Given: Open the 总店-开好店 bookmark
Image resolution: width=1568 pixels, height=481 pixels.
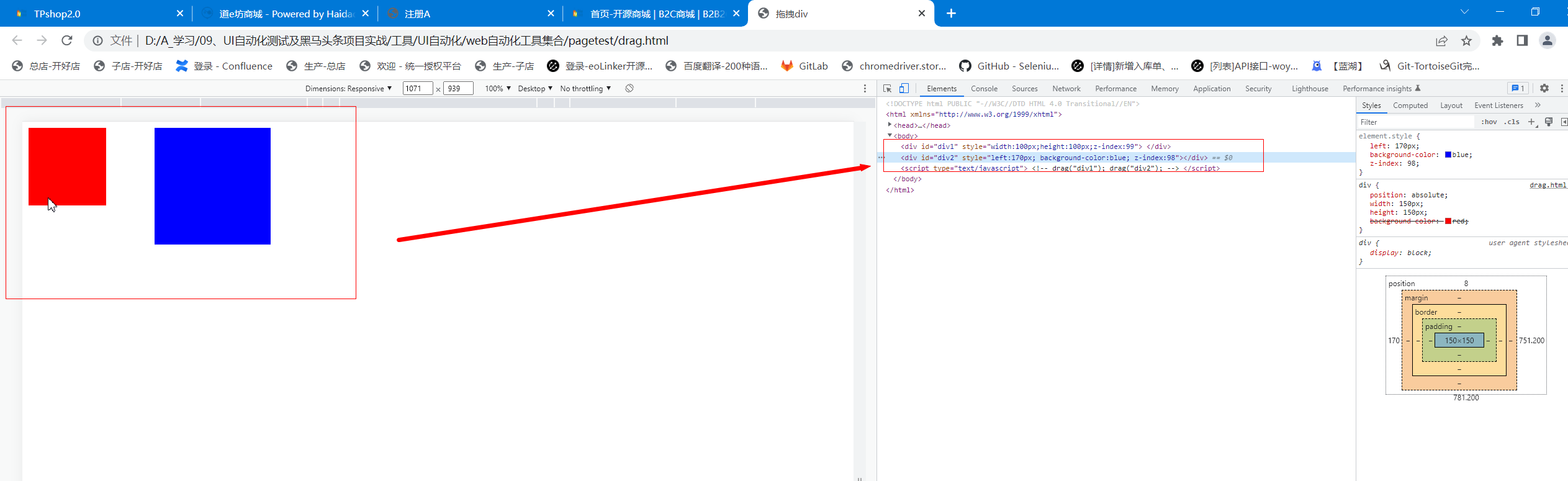Looking at the screenshot, I should pyautogui.click(x=46, y=66).
